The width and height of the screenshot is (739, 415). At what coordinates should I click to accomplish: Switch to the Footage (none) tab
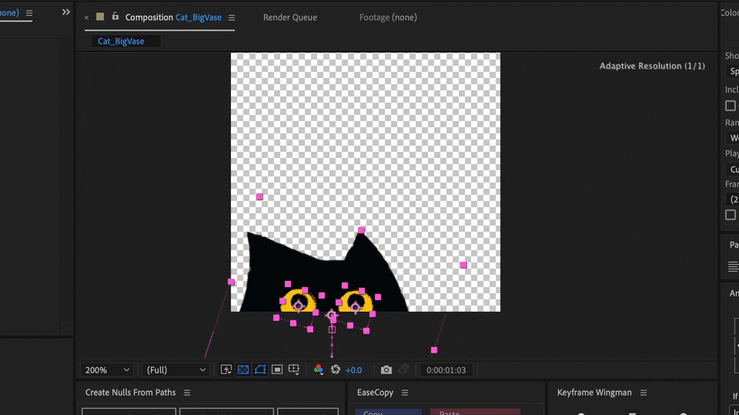388,17
